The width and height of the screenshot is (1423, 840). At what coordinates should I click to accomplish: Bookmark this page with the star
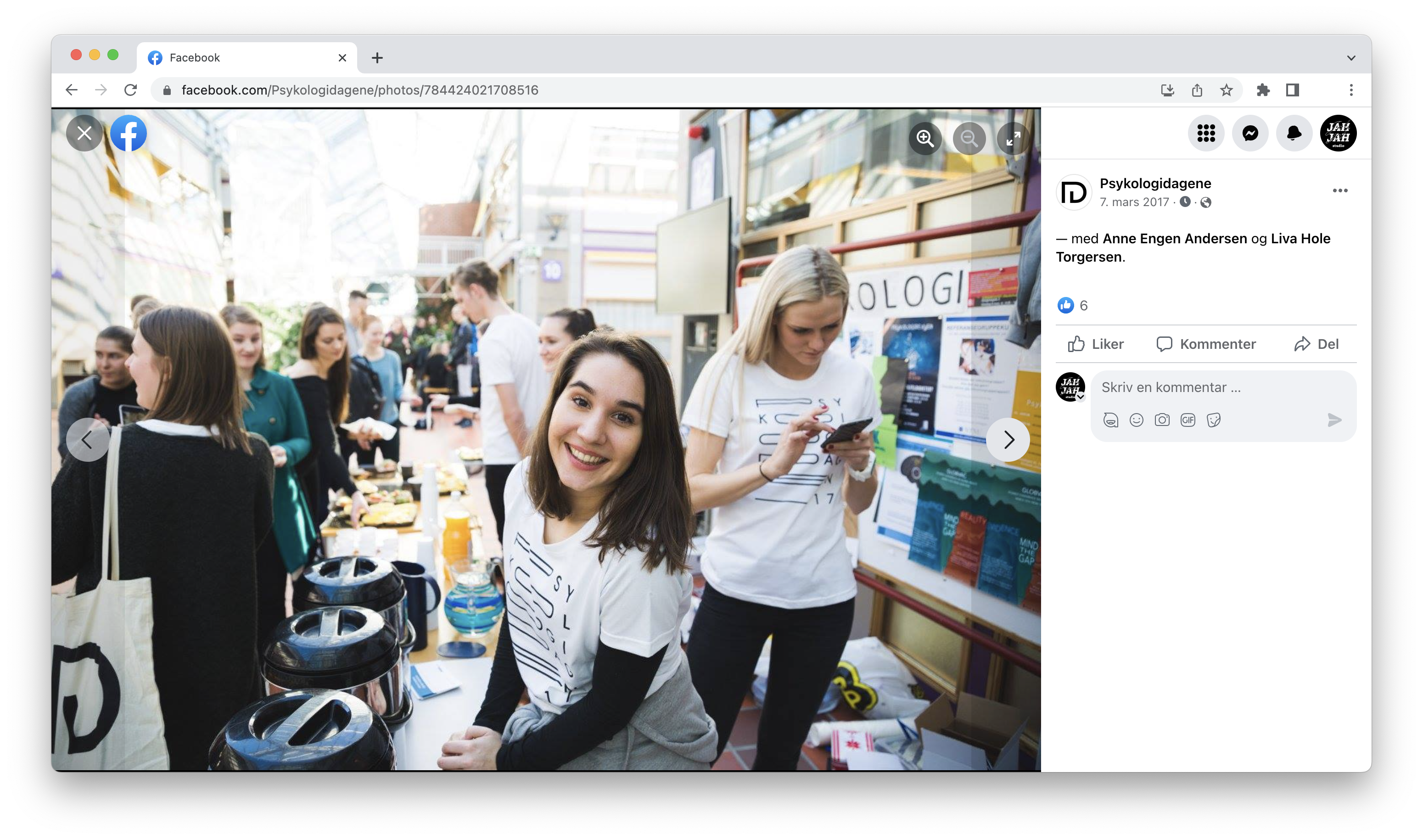pyautogui.click(x=1226, y=90)
